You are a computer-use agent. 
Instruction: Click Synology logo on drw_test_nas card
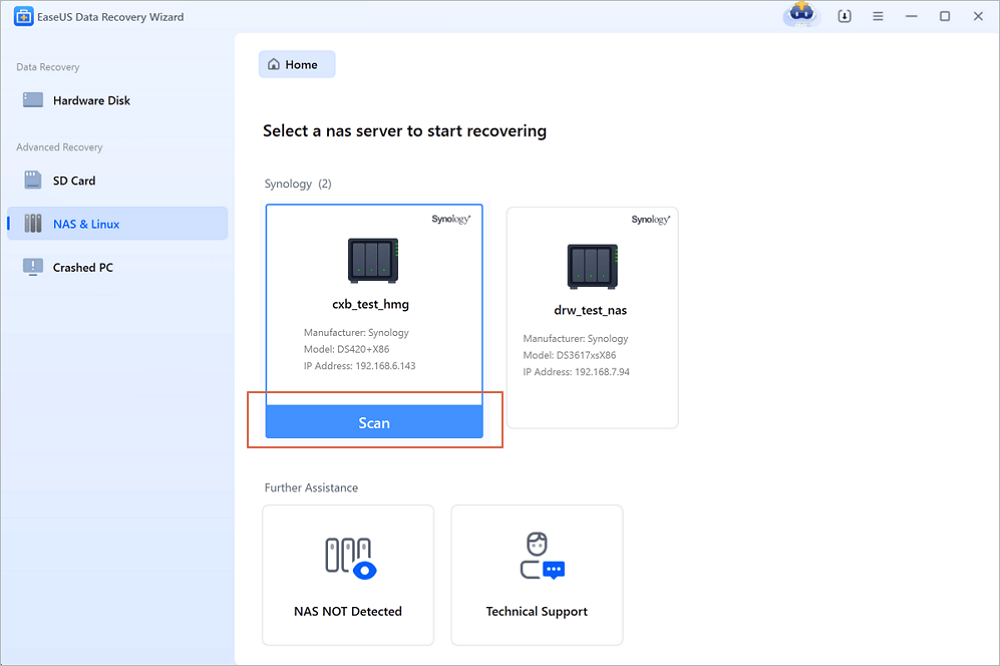click(651, 220)
